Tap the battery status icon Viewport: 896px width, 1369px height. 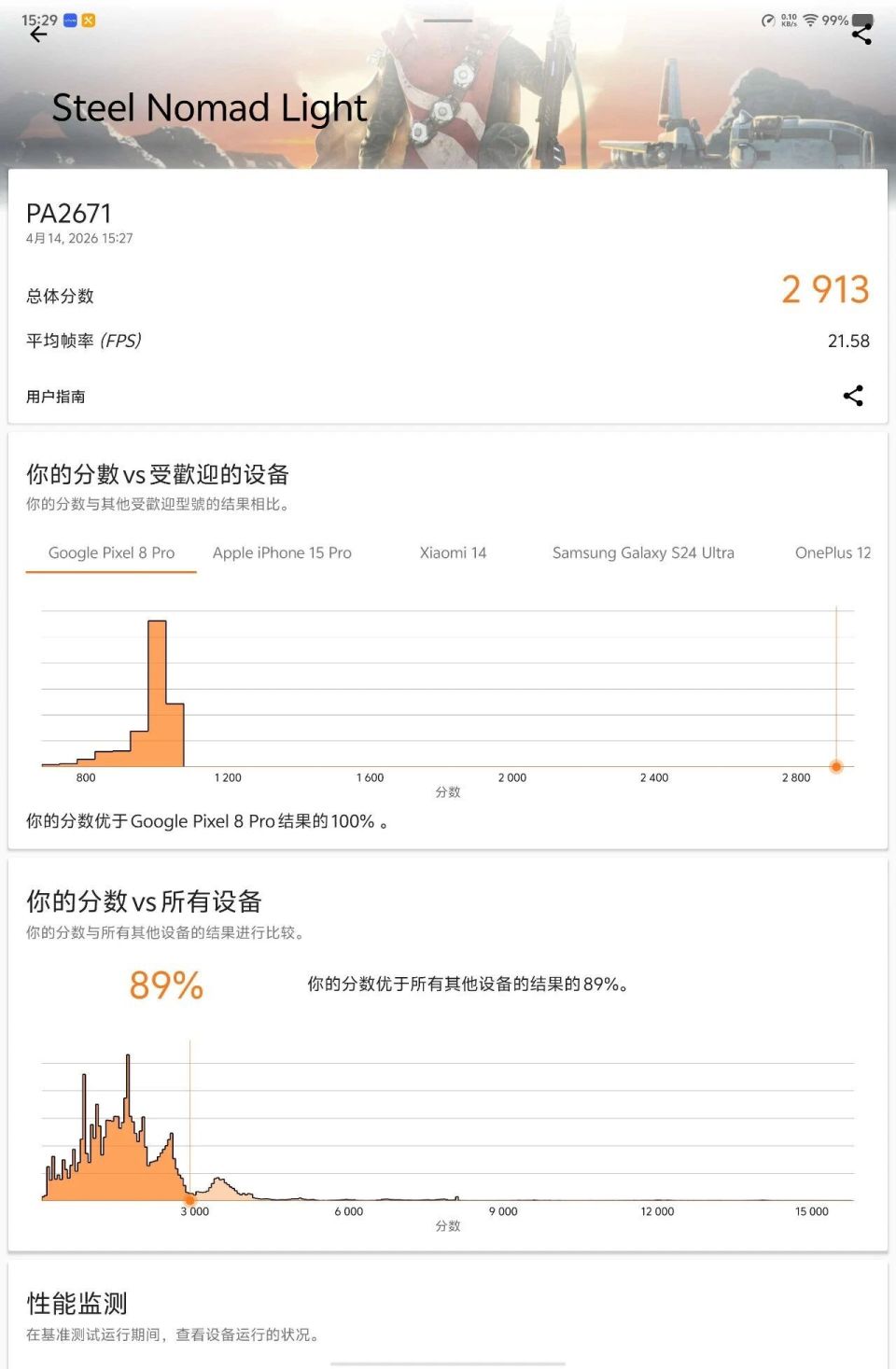tap(863, 20)
